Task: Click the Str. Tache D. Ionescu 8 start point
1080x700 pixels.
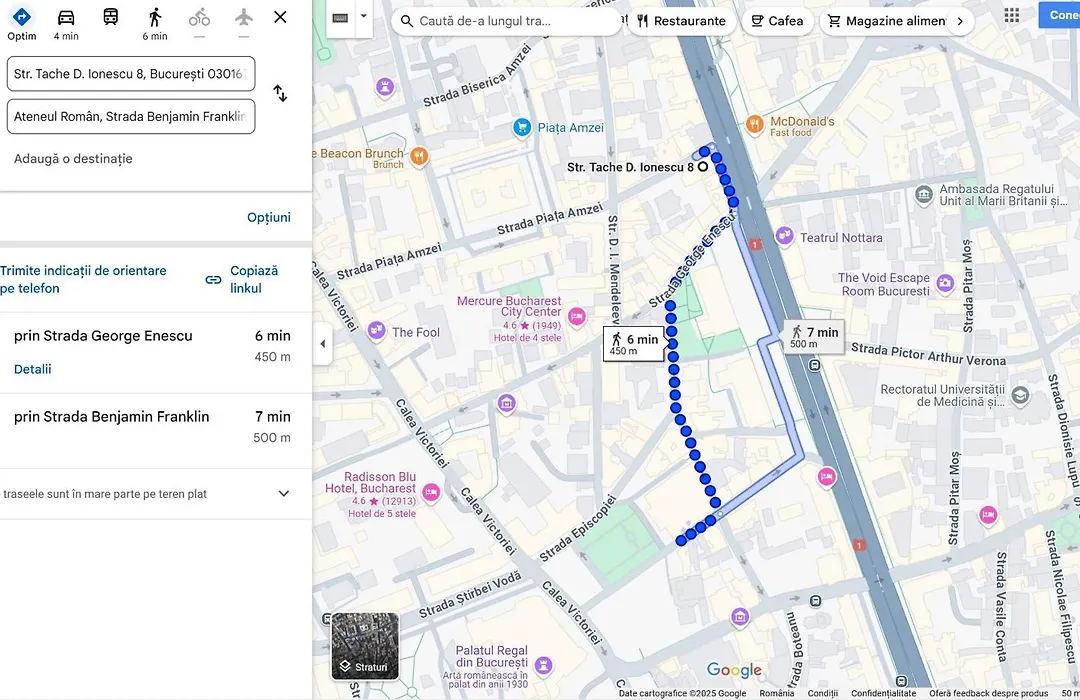Action: pyautogui.click(x=703, y=167)
